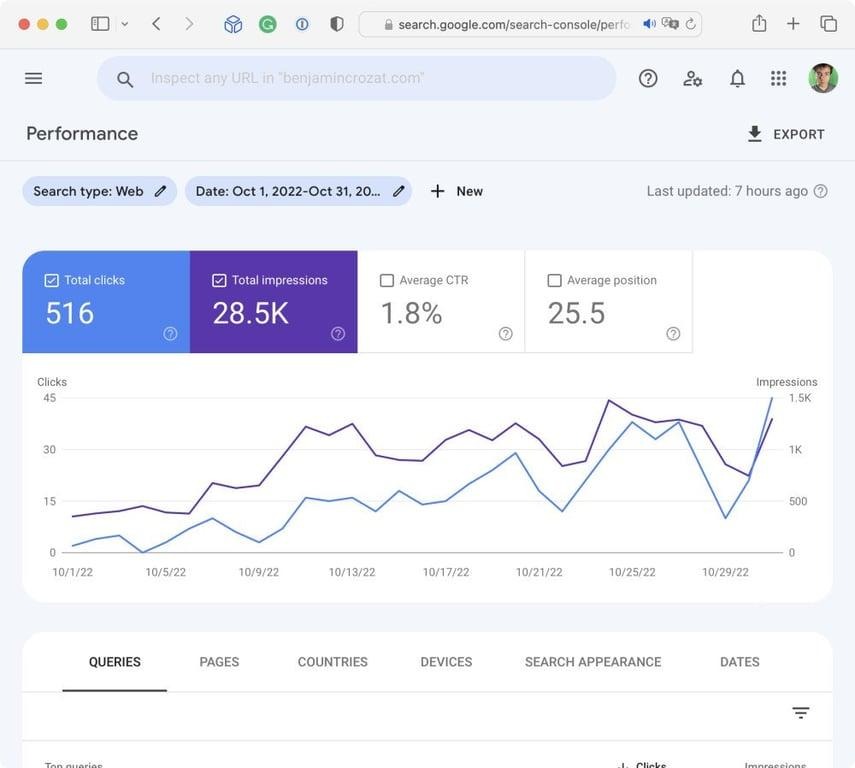
Task: Expand the sidebar tab group dropdown
Action: click(125, 24)
